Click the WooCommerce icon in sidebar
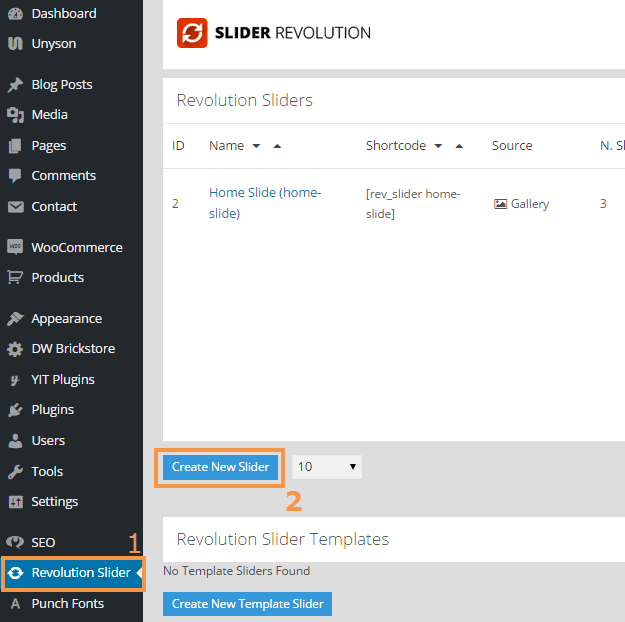The height and width of the screenshot is (622, 625). coord(15,247)
